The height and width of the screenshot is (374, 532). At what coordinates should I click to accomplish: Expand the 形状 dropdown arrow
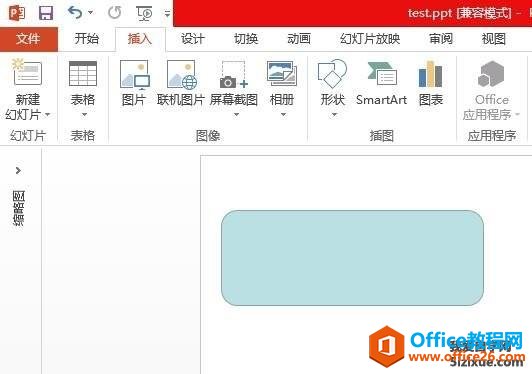pos(334,115)
